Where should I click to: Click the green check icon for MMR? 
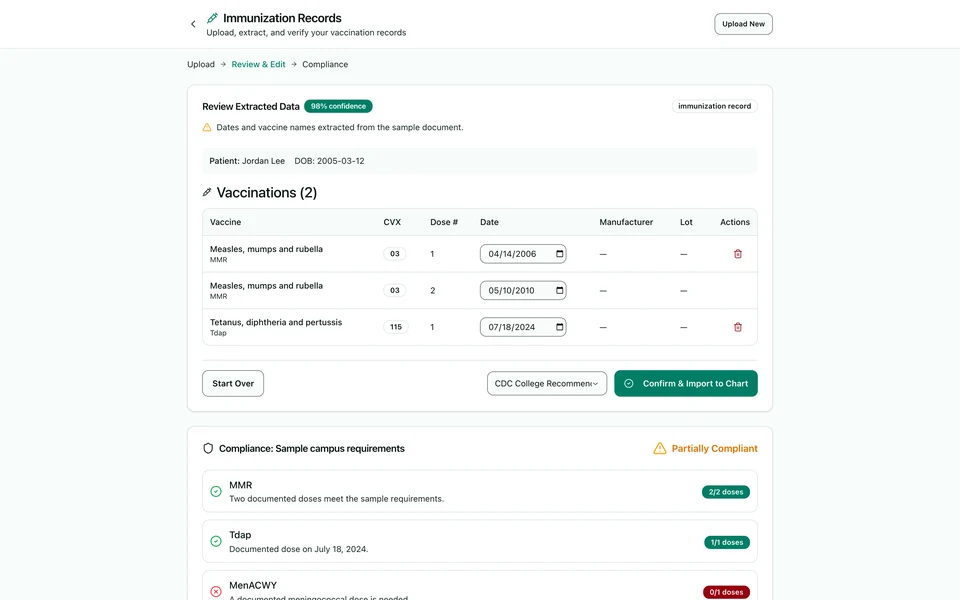[x=216, y=491]
